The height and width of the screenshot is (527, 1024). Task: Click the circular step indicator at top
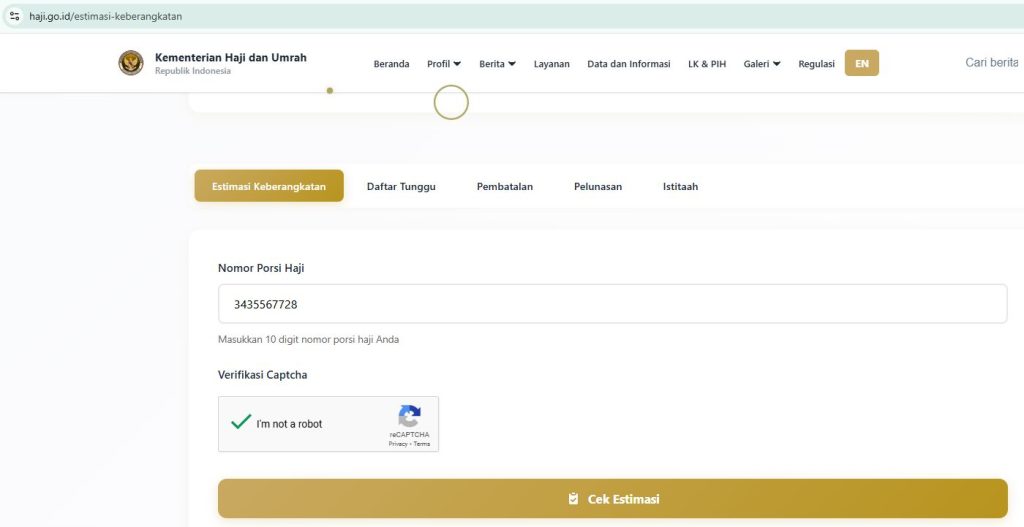pos(451,102)
